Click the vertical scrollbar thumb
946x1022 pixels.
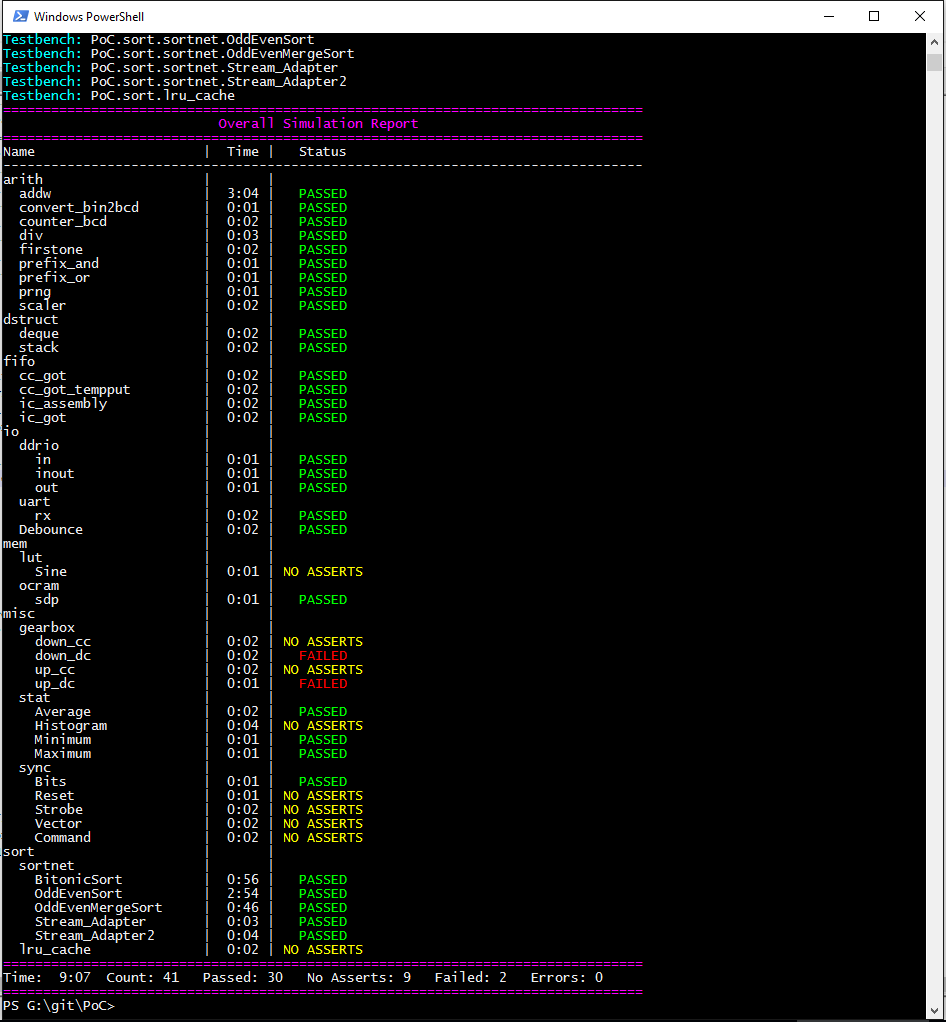click(x=934, y=63)
